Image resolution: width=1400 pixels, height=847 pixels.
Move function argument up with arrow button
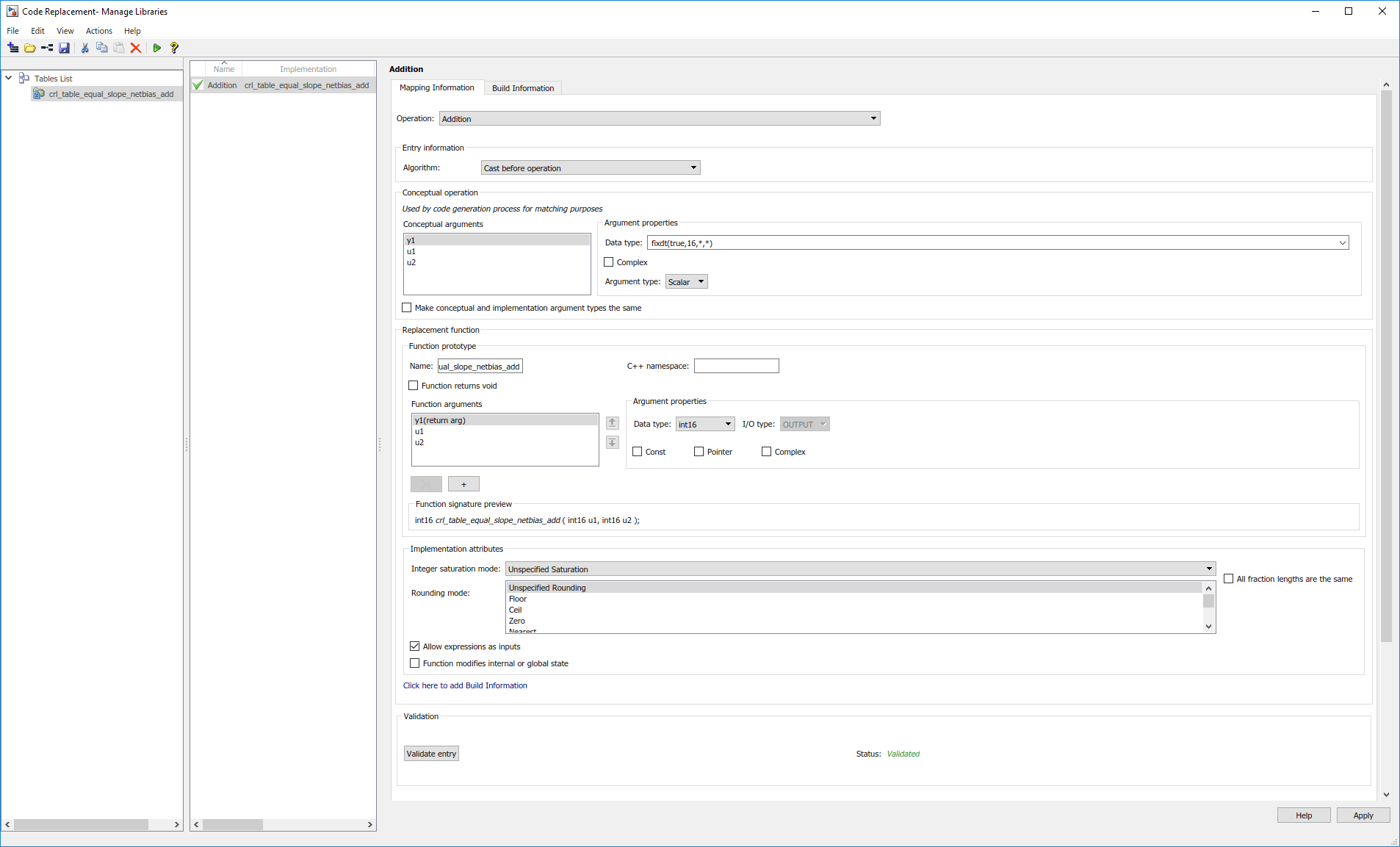(612, 422)
